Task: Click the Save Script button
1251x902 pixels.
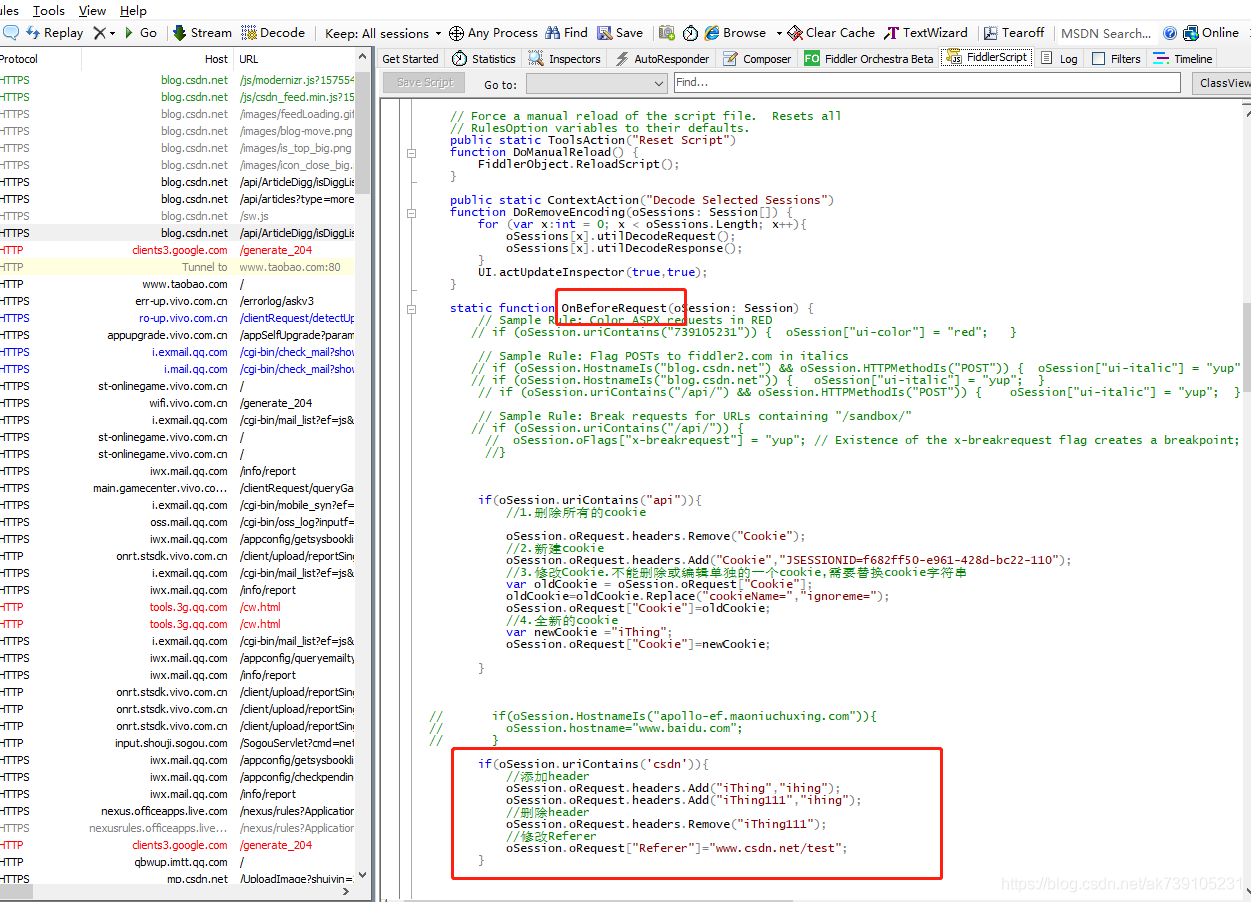Action: click(425, 83)
